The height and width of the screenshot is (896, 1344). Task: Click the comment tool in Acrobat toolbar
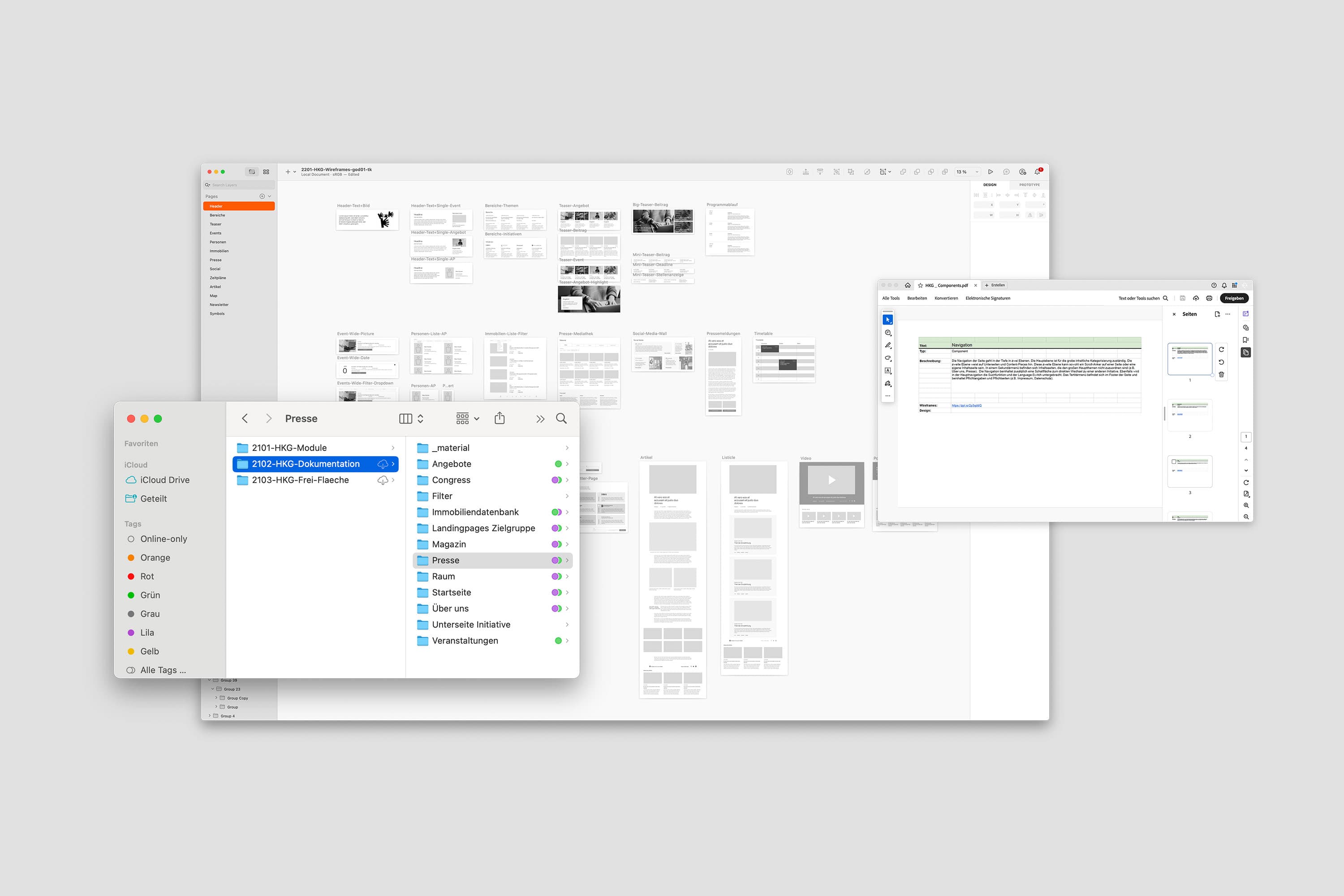coord(887,332)
